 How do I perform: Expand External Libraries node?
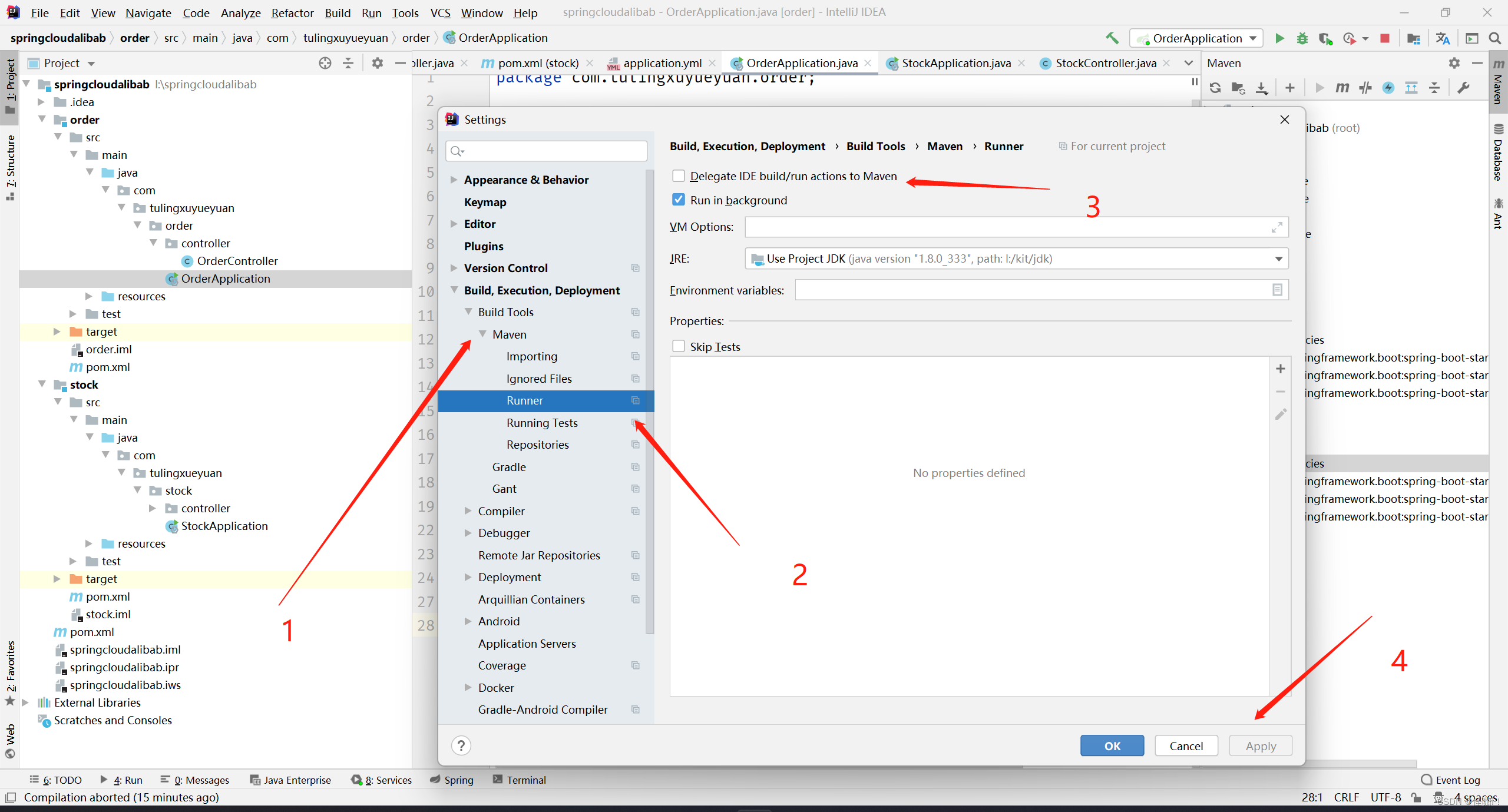[x=25, y=702]
